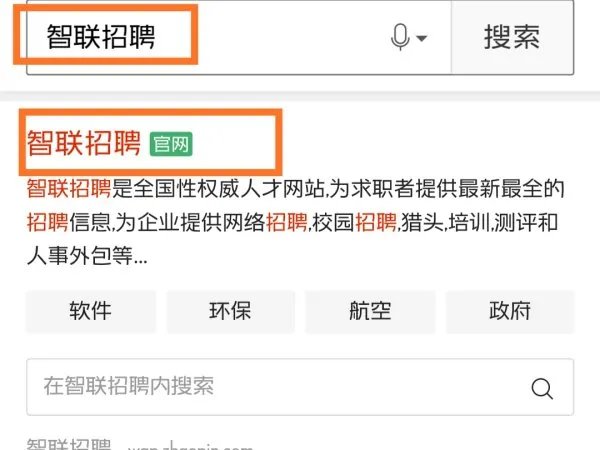Screen dimensions: 600x450
Task: Click the result description starting 智联招聘是全国性
Action: (295, 222)
